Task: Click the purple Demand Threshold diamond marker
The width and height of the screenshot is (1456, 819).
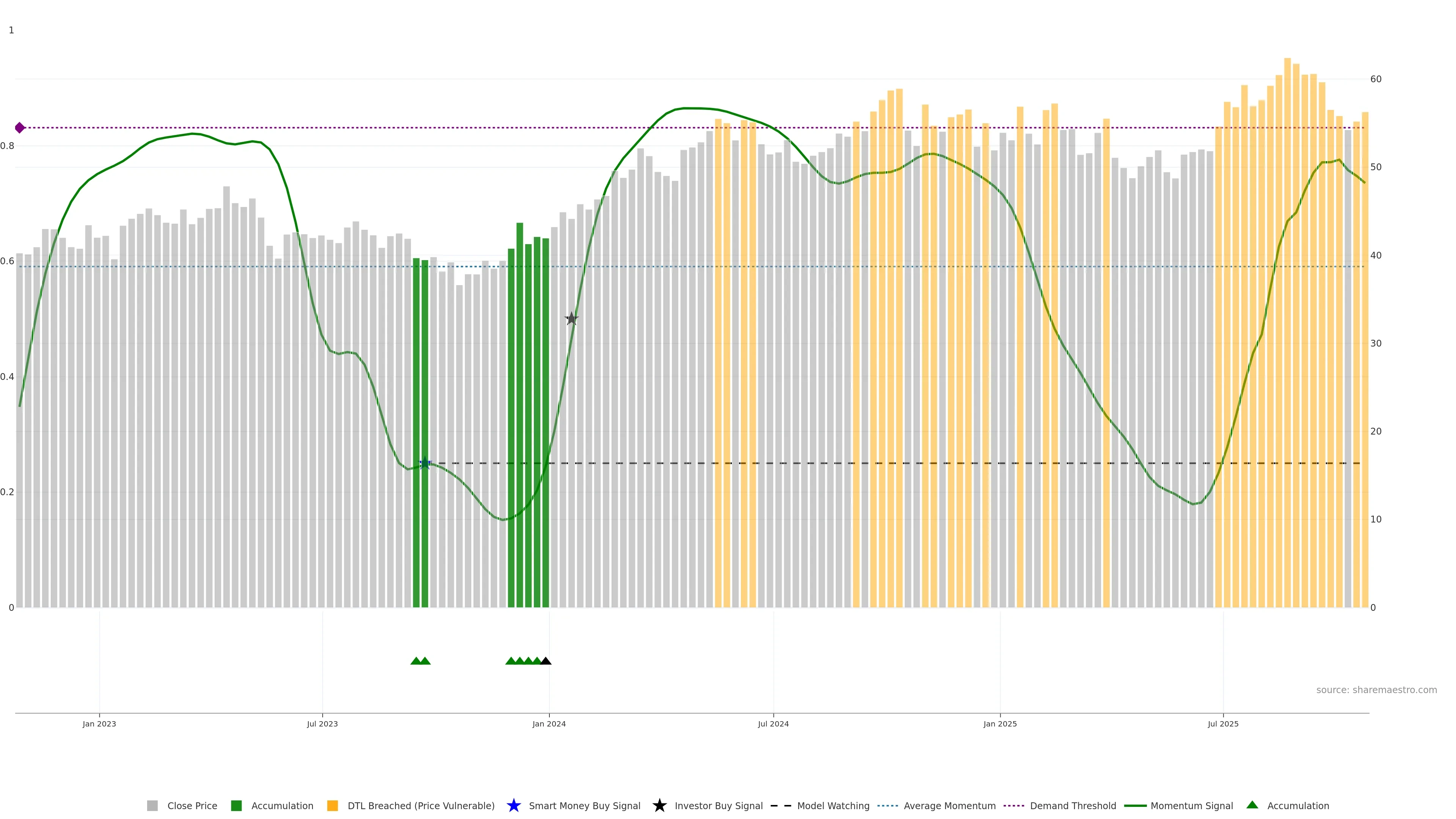Action: pos(20,128)
